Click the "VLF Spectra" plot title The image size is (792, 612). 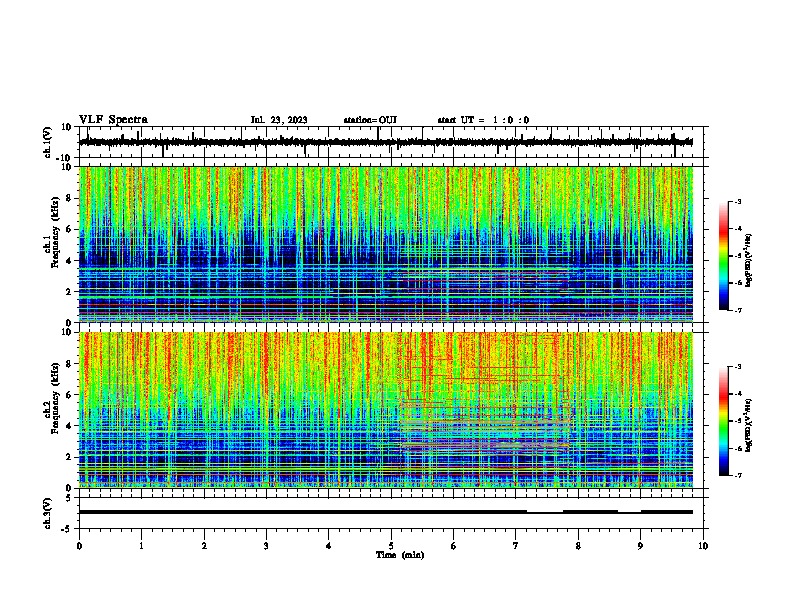tap(113, 120)
